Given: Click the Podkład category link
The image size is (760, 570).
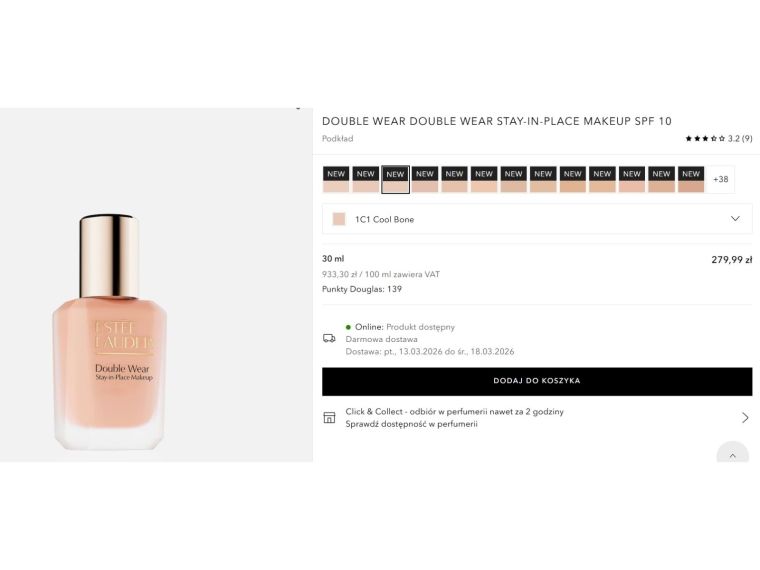Looking at the screenshot, I should [x=337, y=139].
